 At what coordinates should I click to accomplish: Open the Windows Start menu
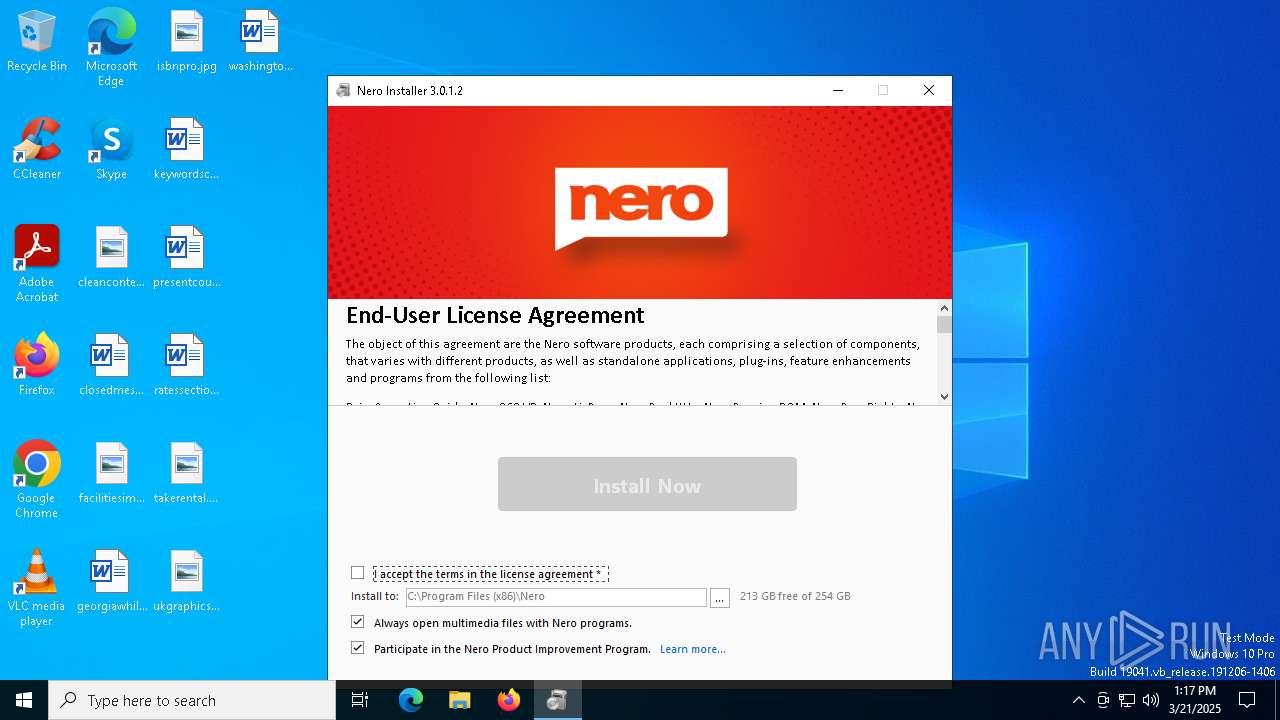pos(24,700)
